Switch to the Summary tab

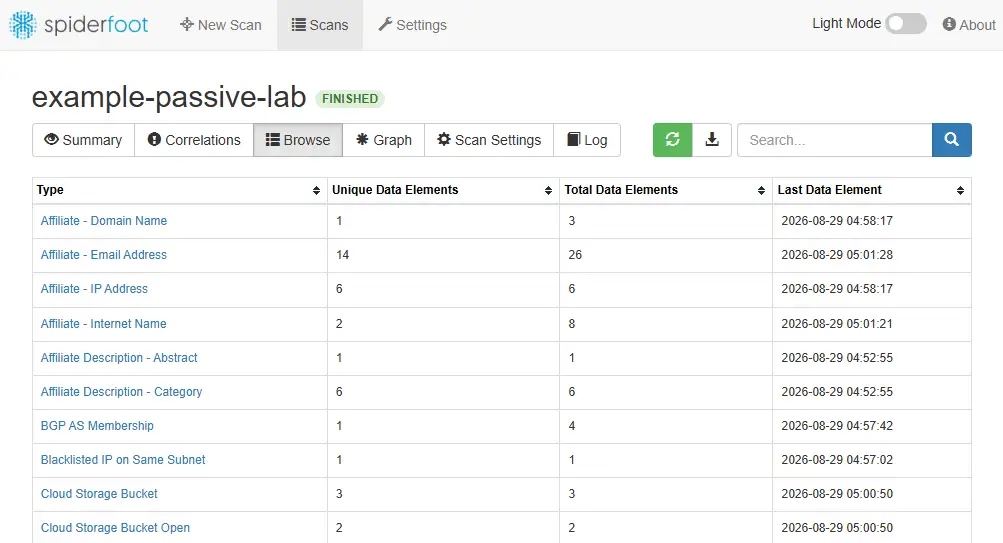[83, 140]
